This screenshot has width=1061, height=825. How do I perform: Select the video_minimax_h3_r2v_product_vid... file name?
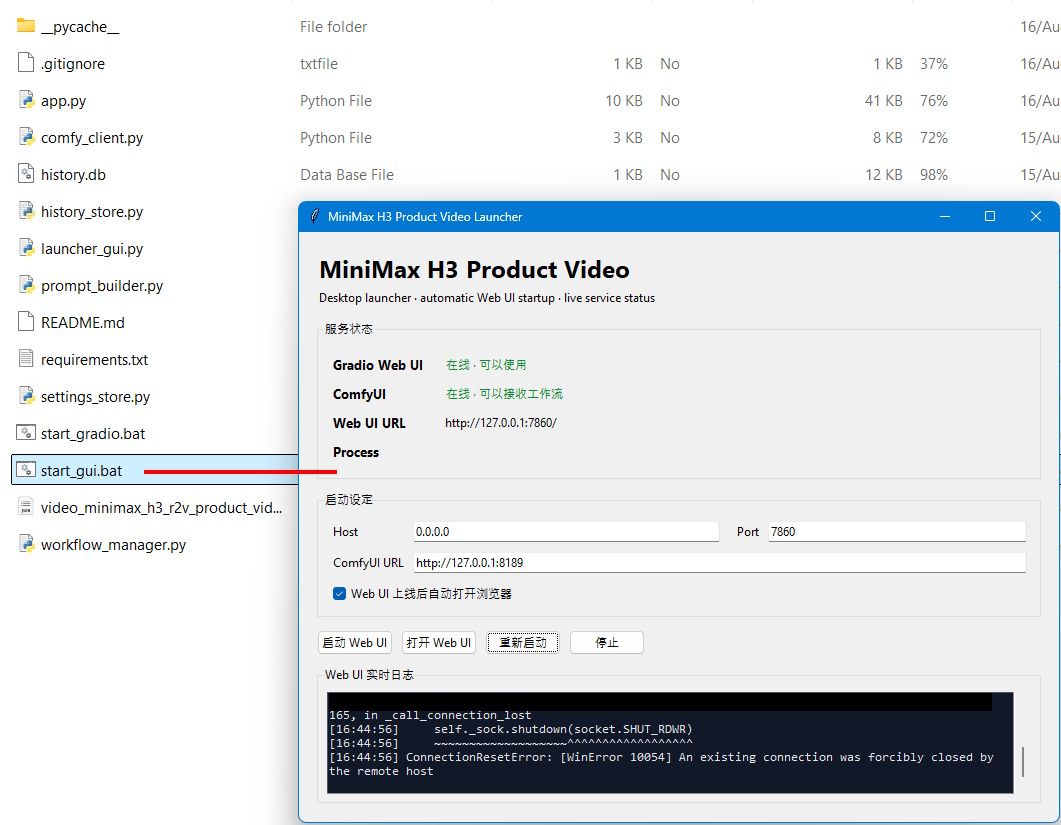tap(161, 508)
